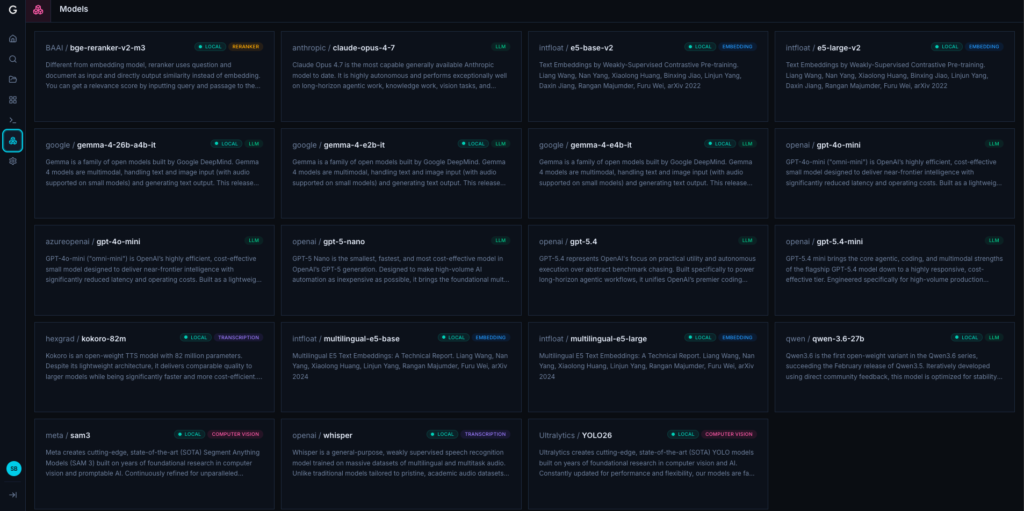Open the azureopenai gpt-4o-mini card
This screenshot has width=1024, height=511.
tap(154, 270)
